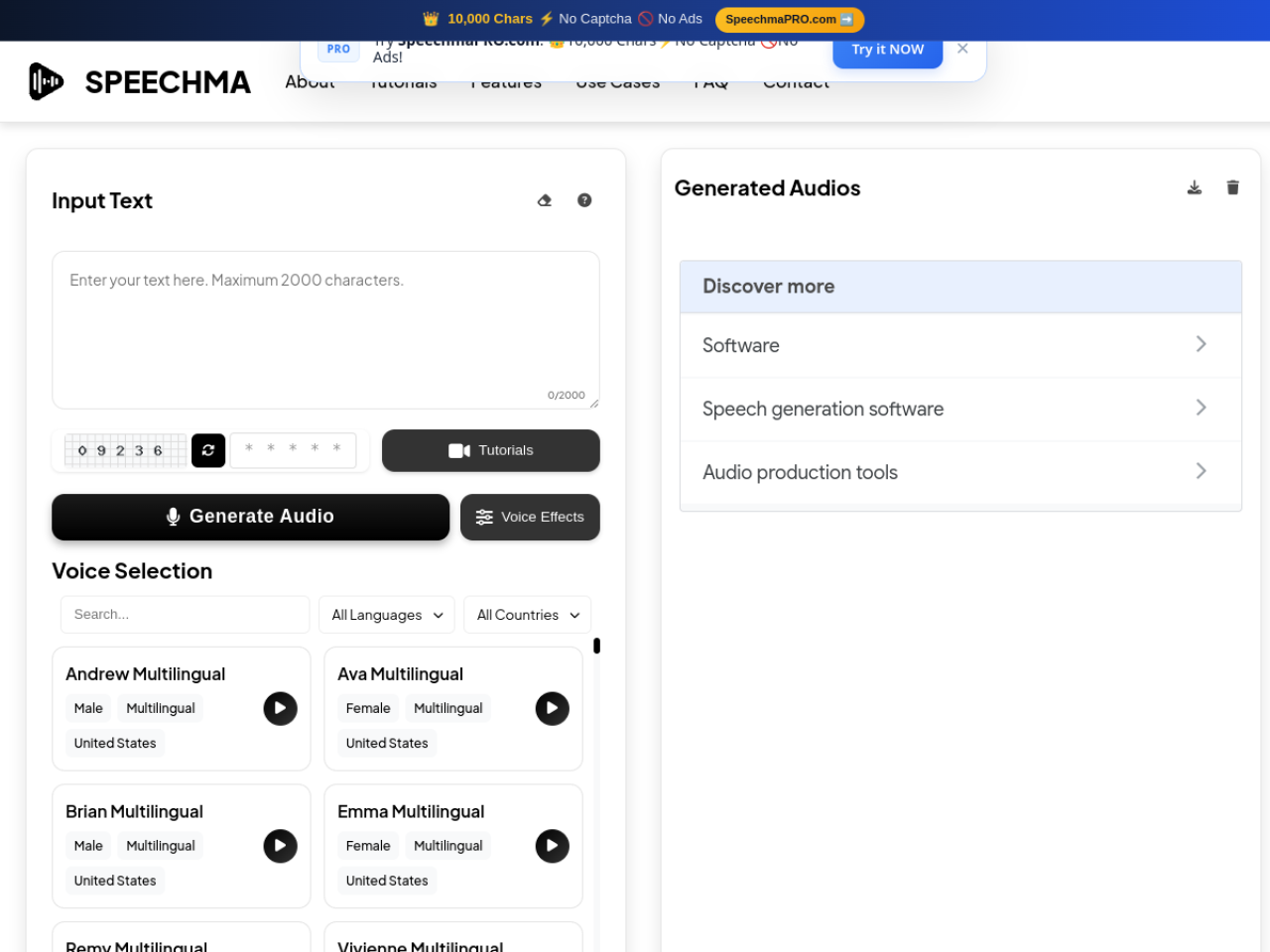Open the Input Text help icon
1270x952 pixels.
(584, 200)
